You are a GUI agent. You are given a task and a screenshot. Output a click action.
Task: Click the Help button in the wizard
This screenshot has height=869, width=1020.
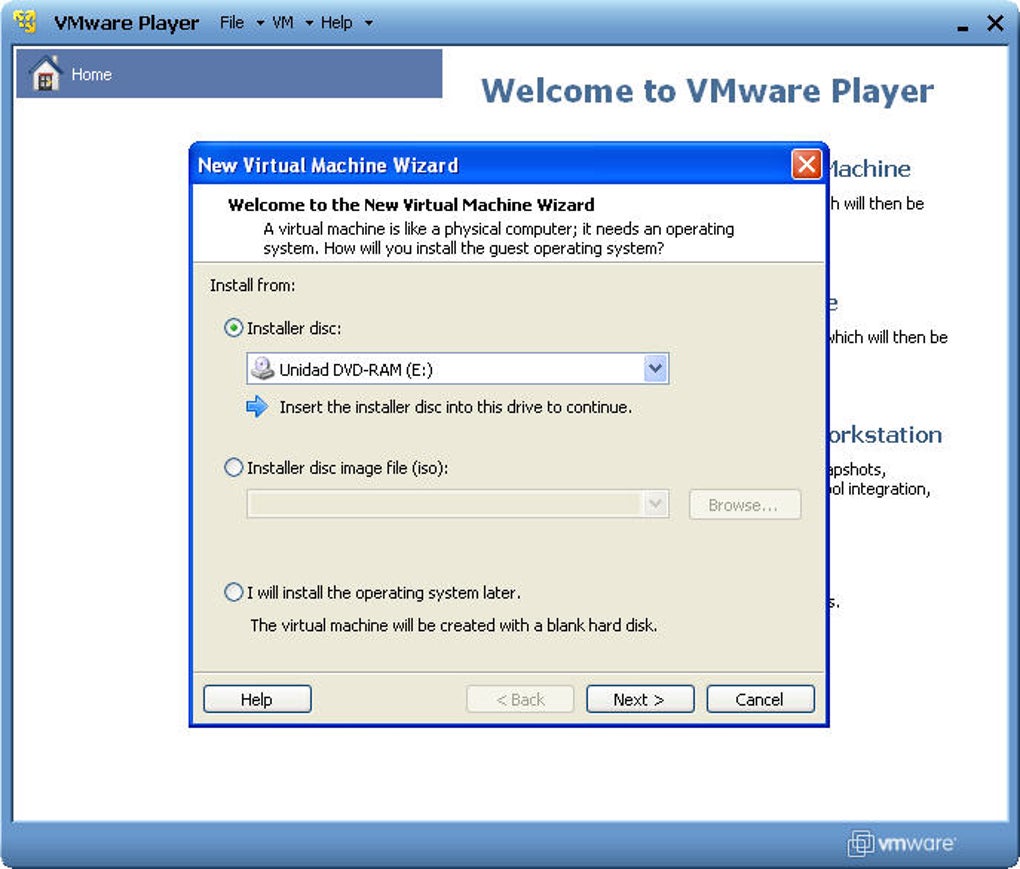tap(257, 699)
